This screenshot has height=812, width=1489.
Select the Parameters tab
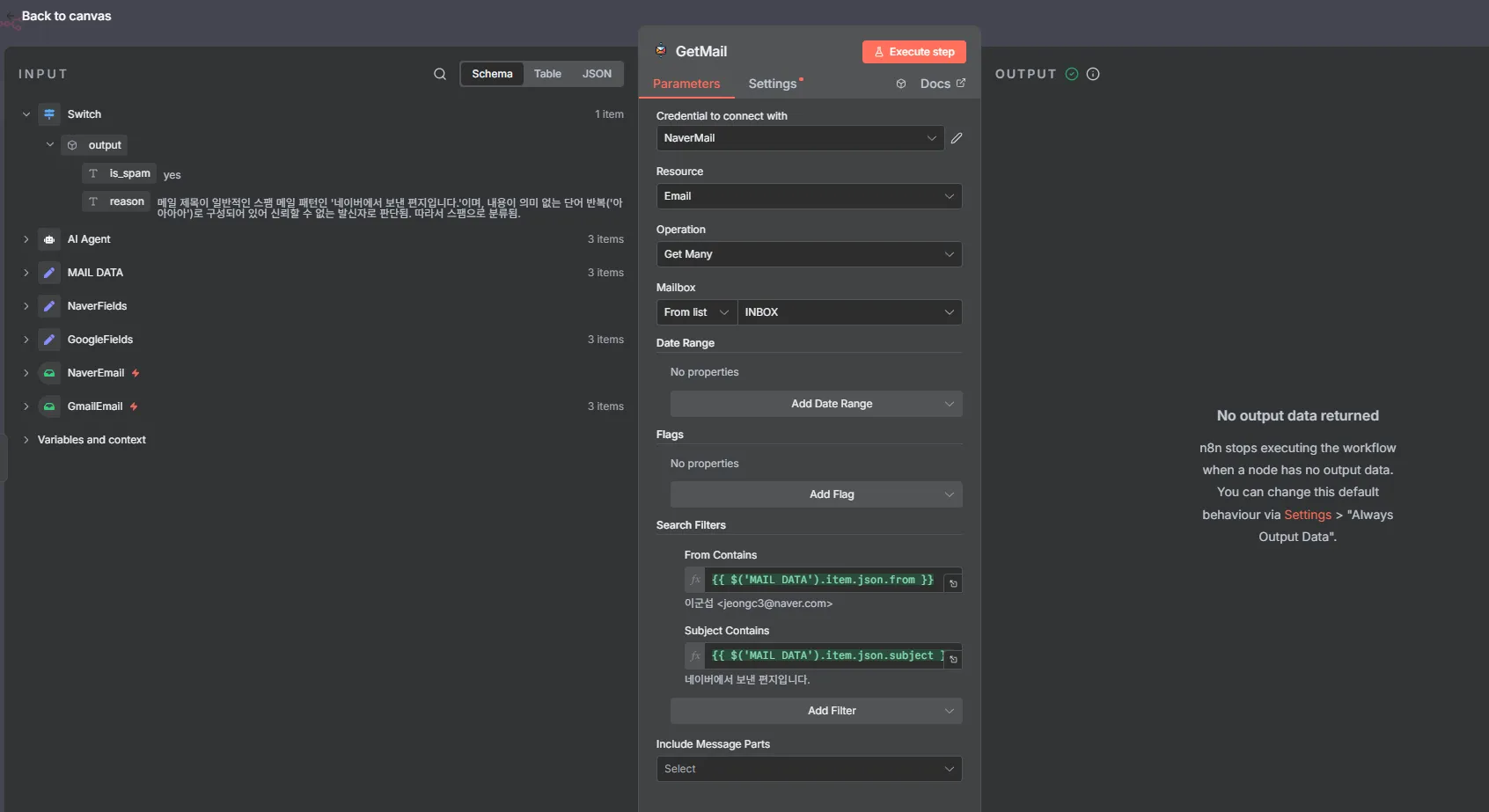coord(686,84)
